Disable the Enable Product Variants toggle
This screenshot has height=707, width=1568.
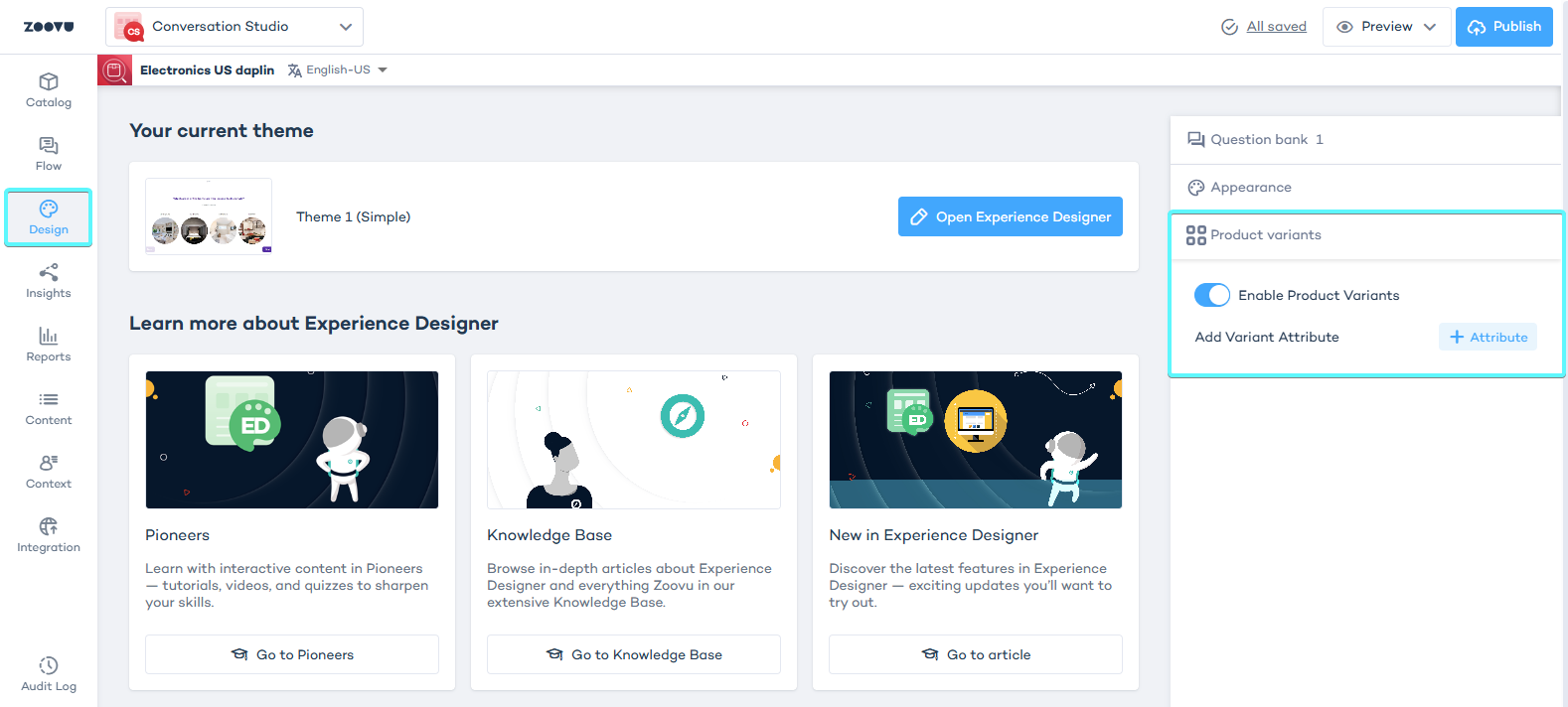(1211, 295)
